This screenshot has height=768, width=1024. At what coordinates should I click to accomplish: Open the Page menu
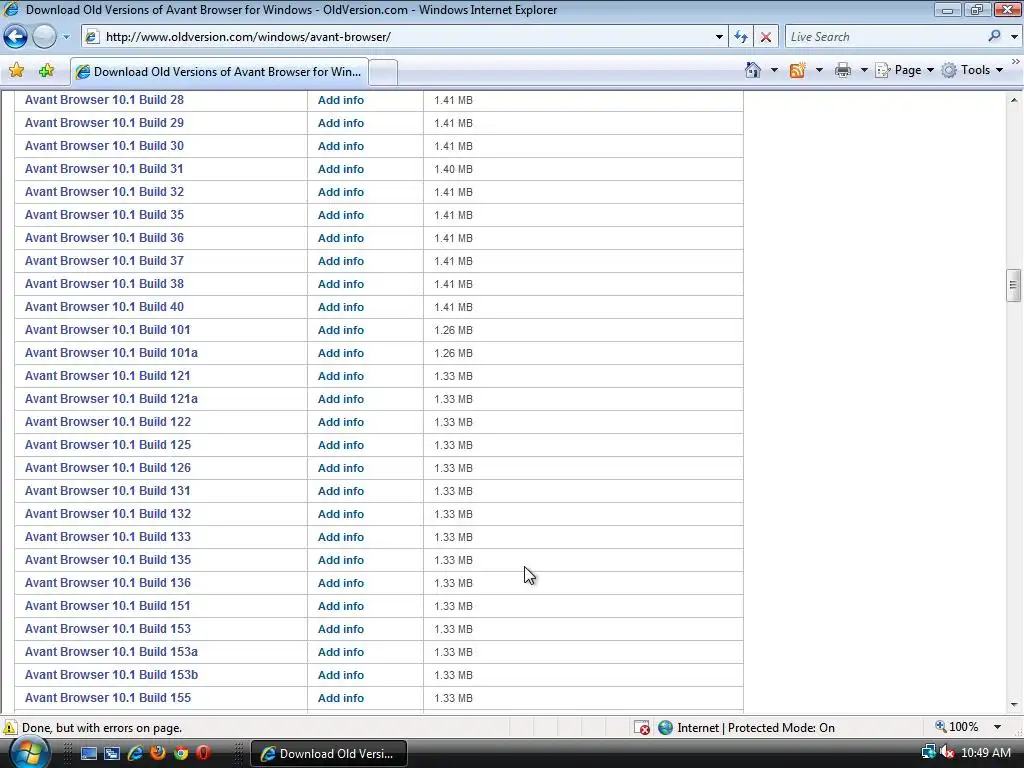(x=905, y=70)
